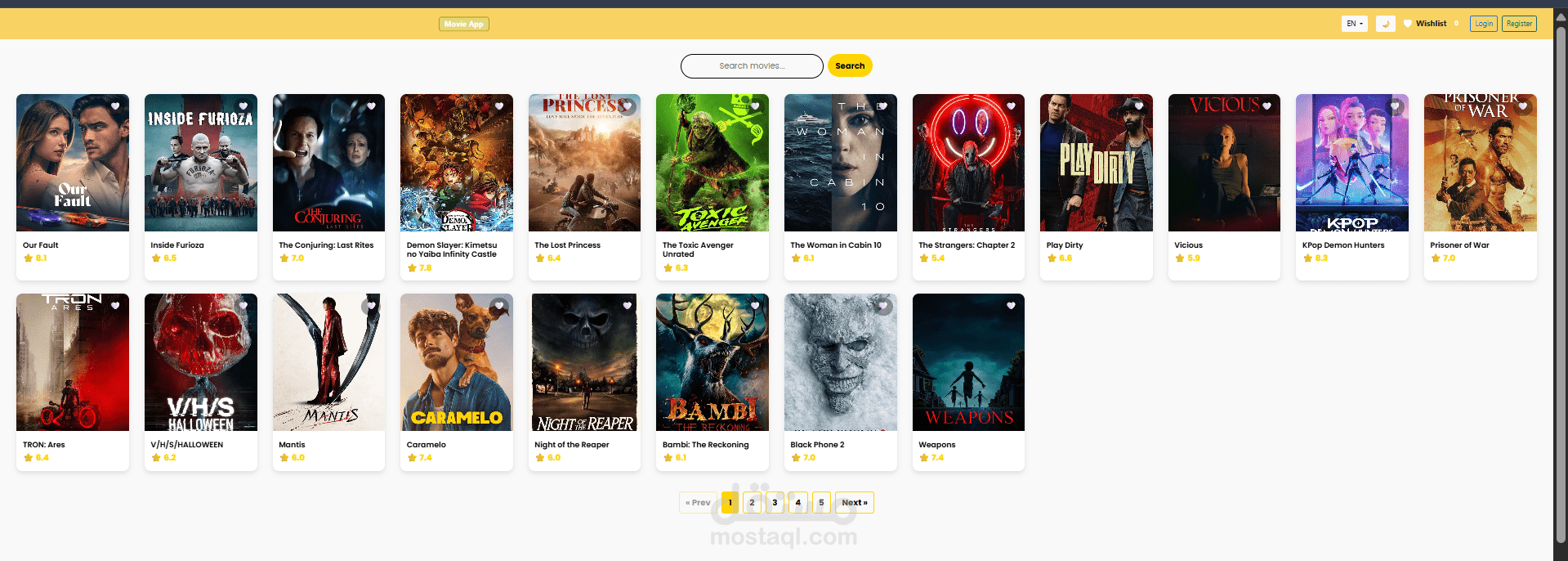Add Our Fault to wishlist via heart icon
Viewport: 1568px width, 561px height.
point(115,105)
